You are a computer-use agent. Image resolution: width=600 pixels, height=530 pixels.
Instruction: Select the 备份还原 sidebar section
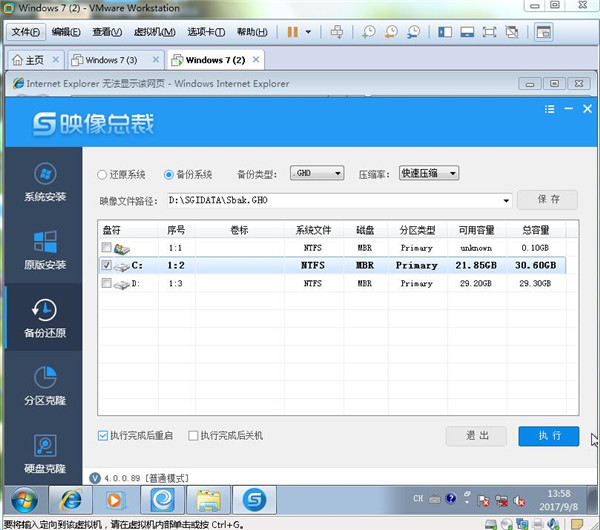click(x=45, y=318)
